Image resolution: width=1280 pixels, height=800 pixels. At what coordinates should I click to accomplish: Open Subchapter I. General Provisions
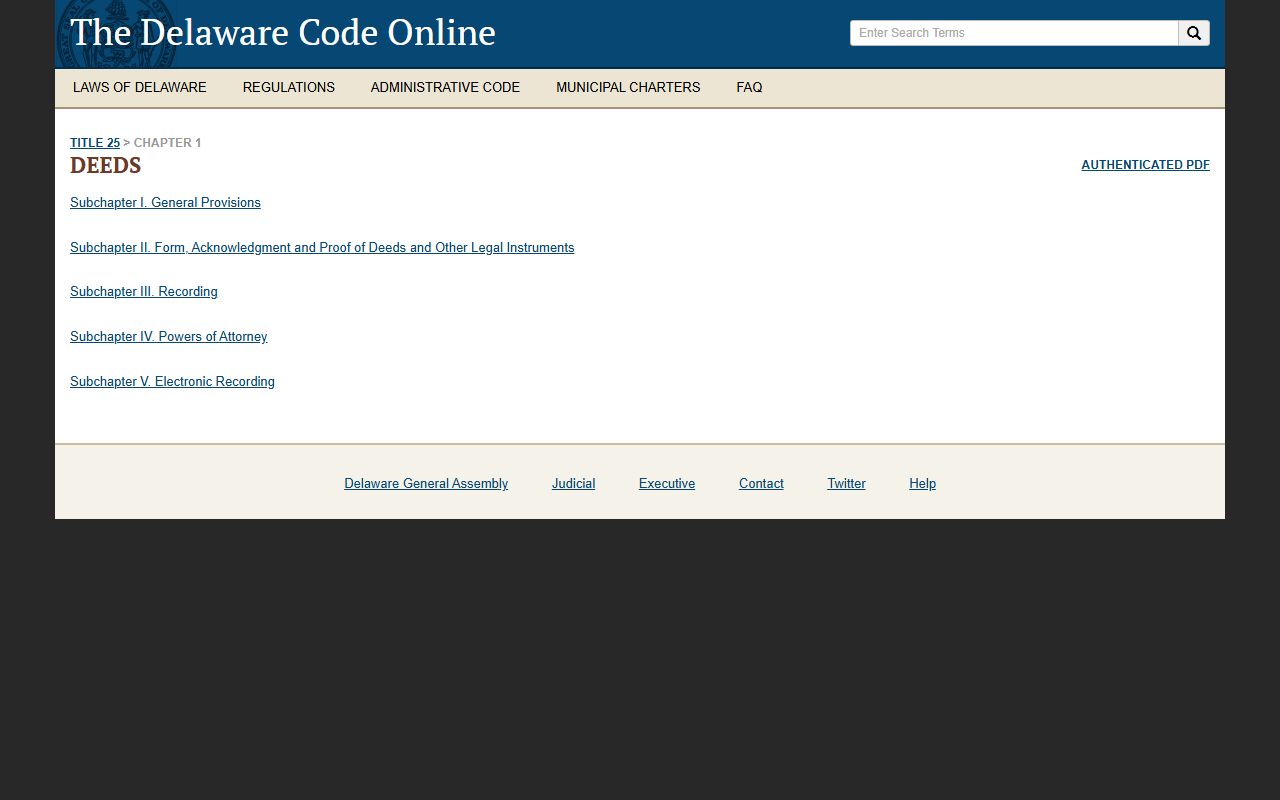pyautogui.click(x=165, y=203)
